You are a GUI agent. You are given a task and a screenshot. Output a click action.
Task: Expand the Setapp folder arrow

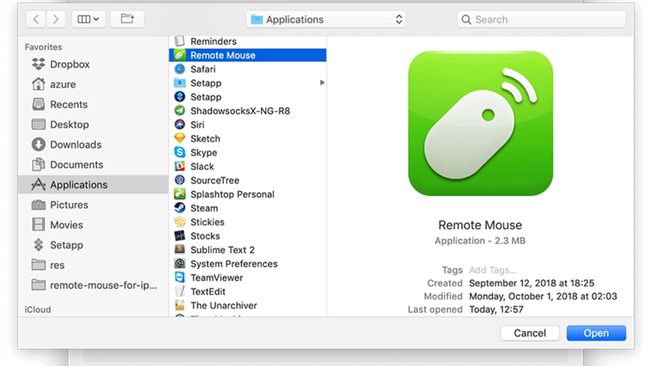tap(322, 83)
